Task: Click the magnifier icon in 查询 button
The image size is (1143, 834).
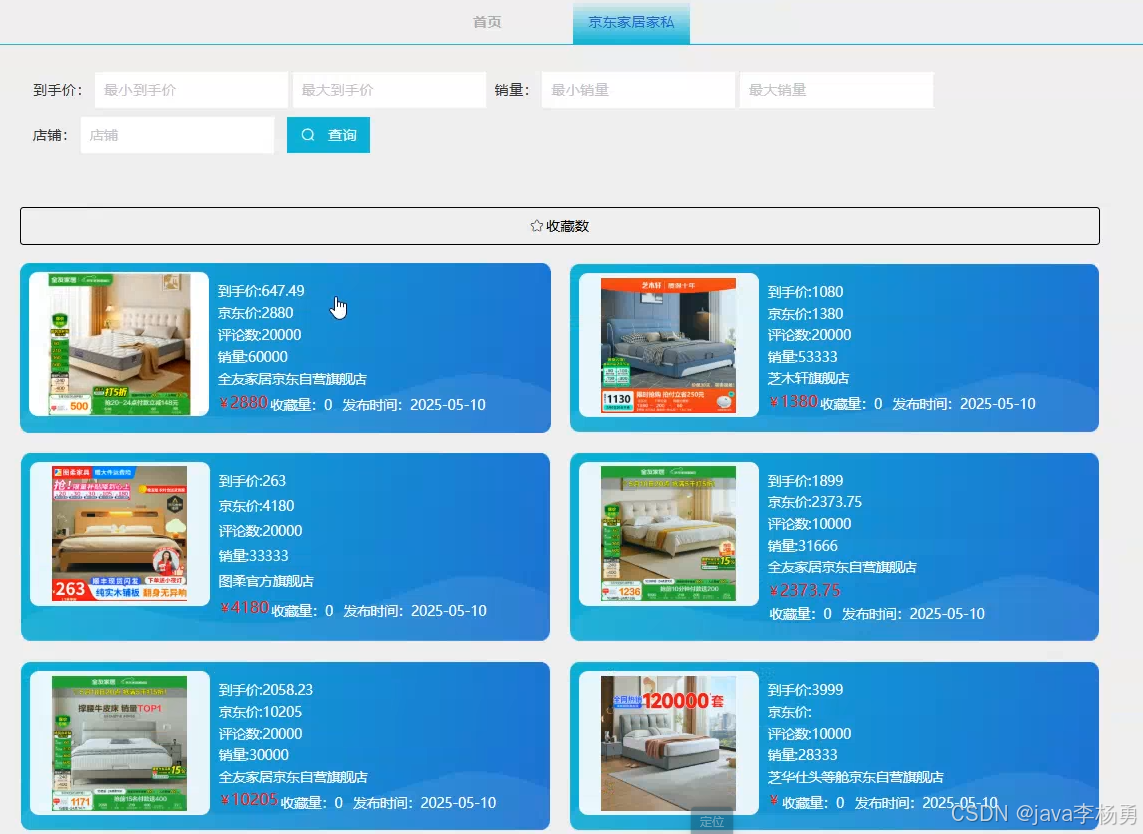Action: (x=308, y=135)
